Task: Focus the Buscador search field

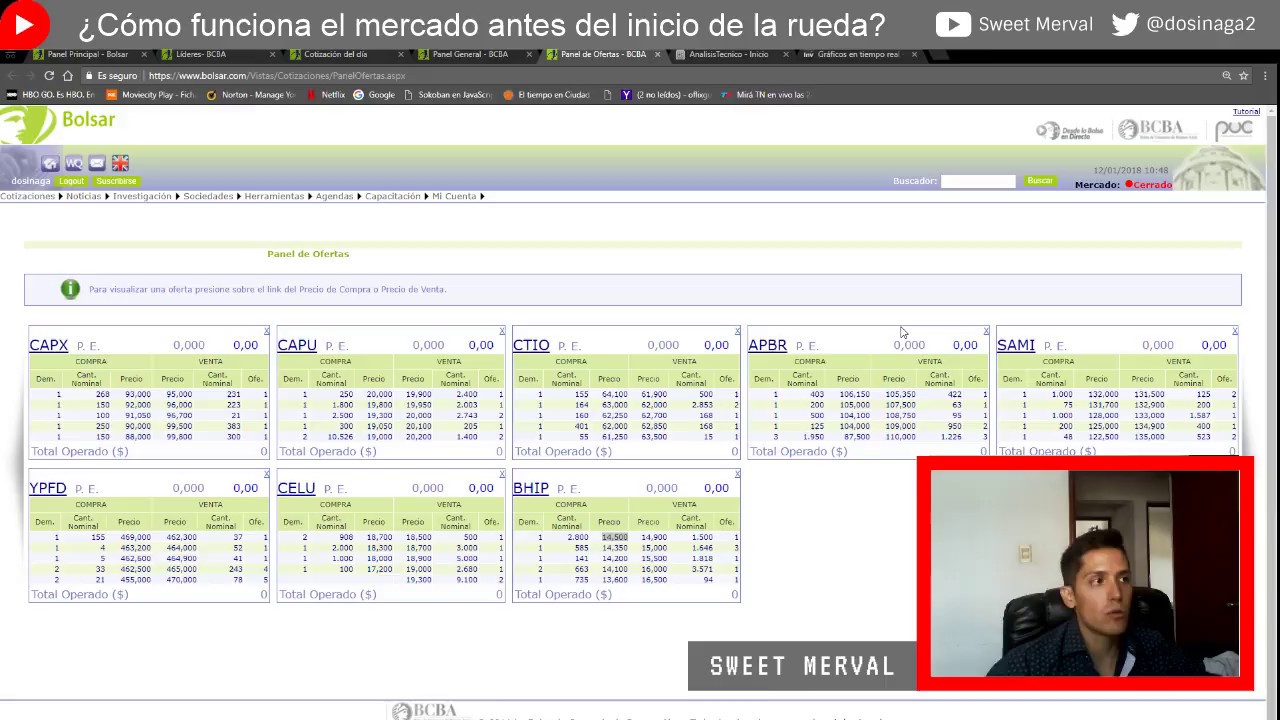Action: pyautogui.click(x=978, y=181)
